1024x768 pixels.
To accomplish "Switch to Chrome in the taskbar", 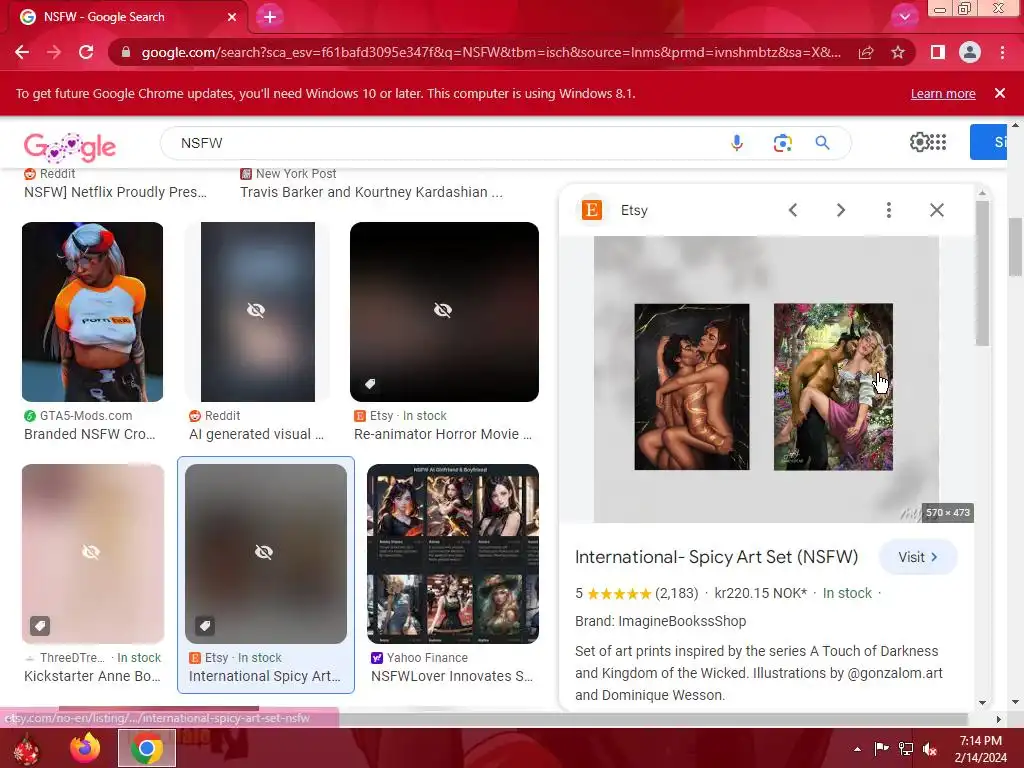I will click(147, 748).
